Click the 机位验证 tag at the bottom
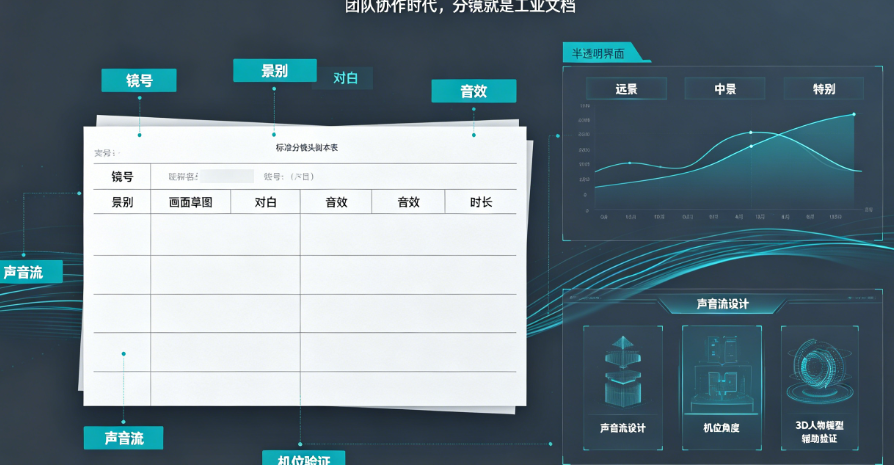The width and height of the screenshot is (894, 465). (303, 458)
